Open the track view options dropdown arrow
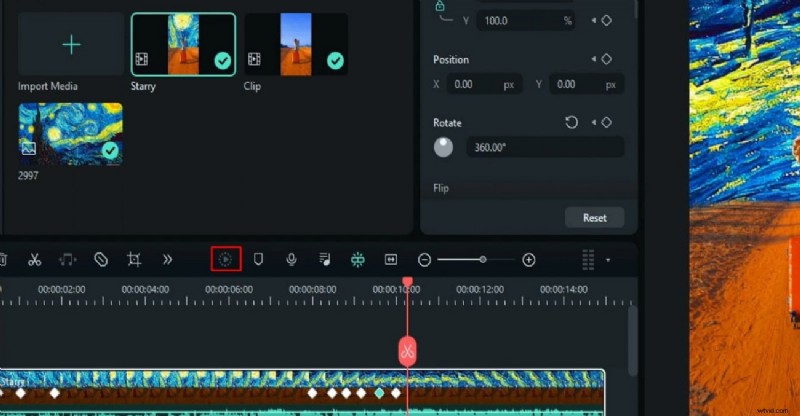 (608, 260)
